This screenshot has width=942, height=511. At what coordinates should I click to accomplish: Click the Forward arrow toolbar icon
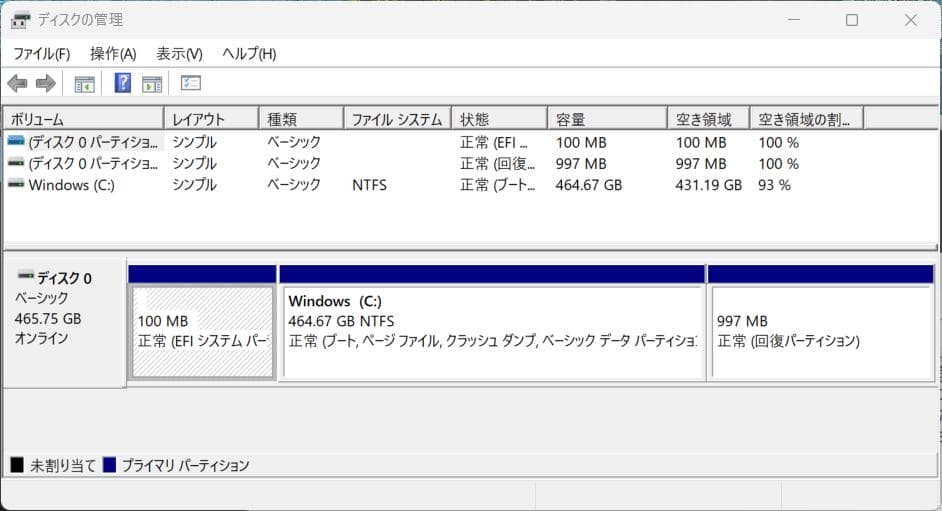(46, 83)
